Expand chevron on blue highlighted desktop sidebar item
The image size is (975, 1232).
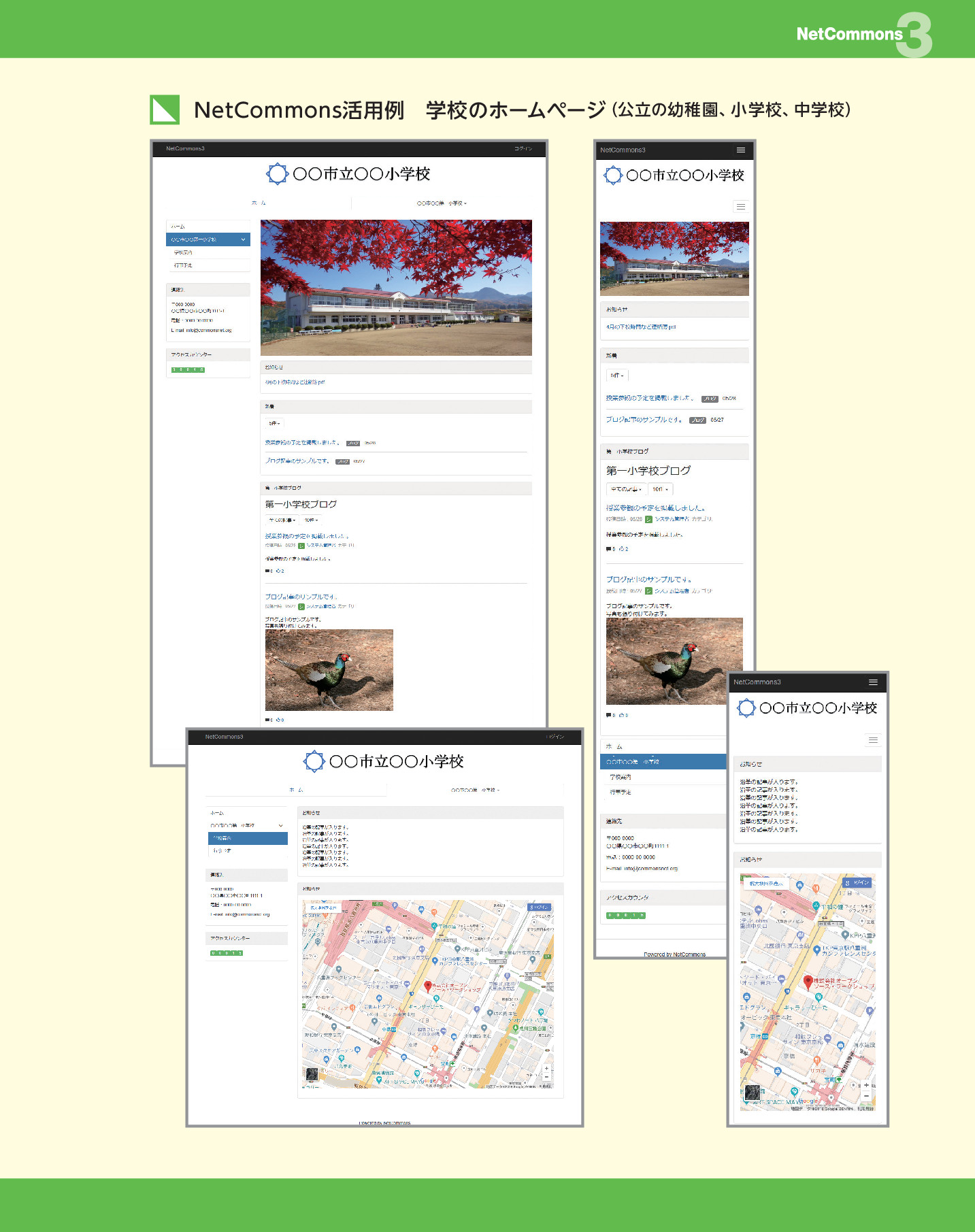click(x=243, y=239)
